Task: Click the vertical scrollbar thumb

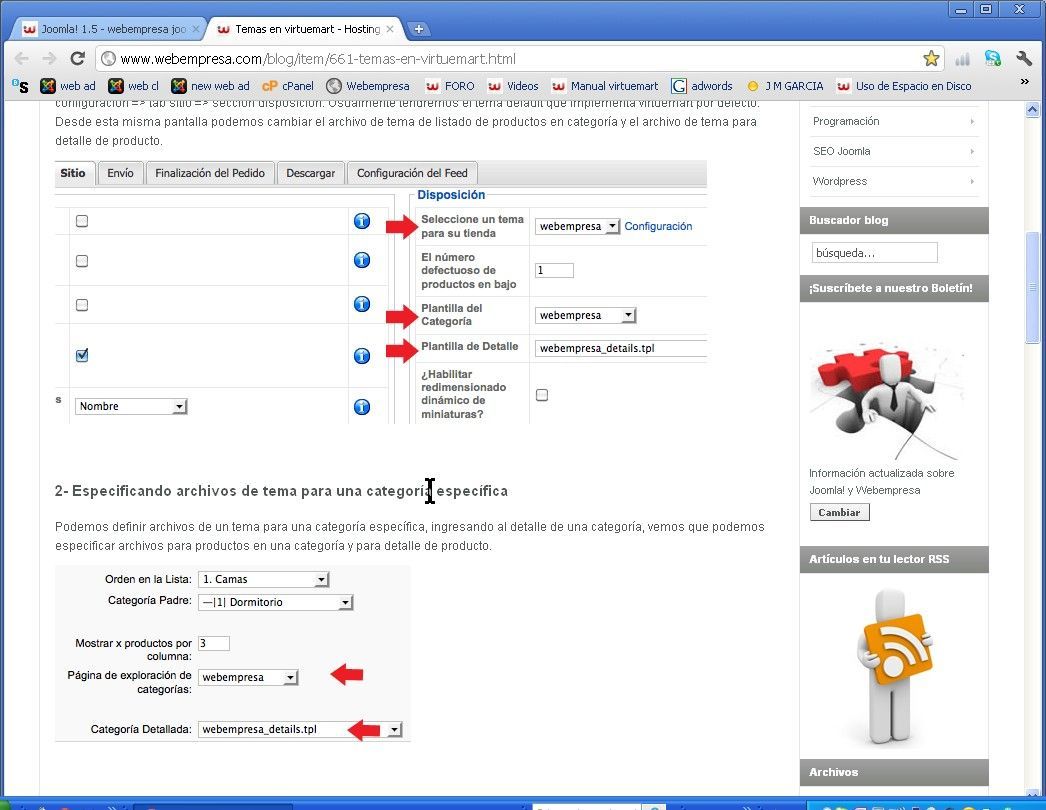Action: tap(1032, 287)
